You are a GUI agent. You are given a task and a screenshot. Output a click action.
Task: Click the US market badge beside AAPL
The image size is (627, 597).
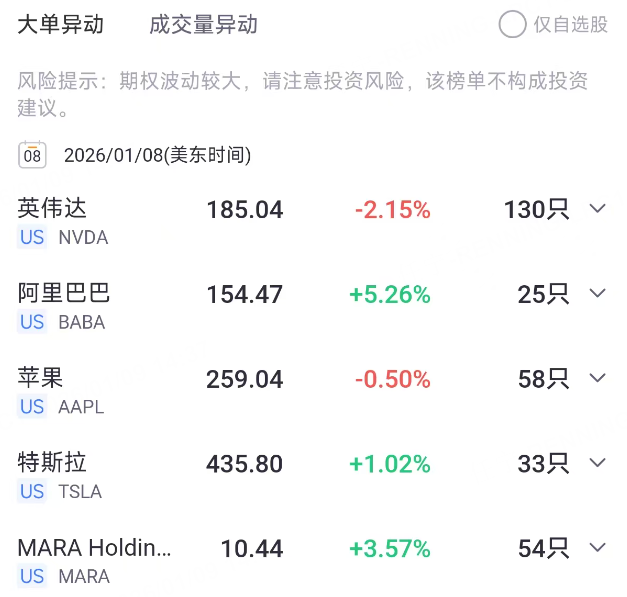coord(32,407)
